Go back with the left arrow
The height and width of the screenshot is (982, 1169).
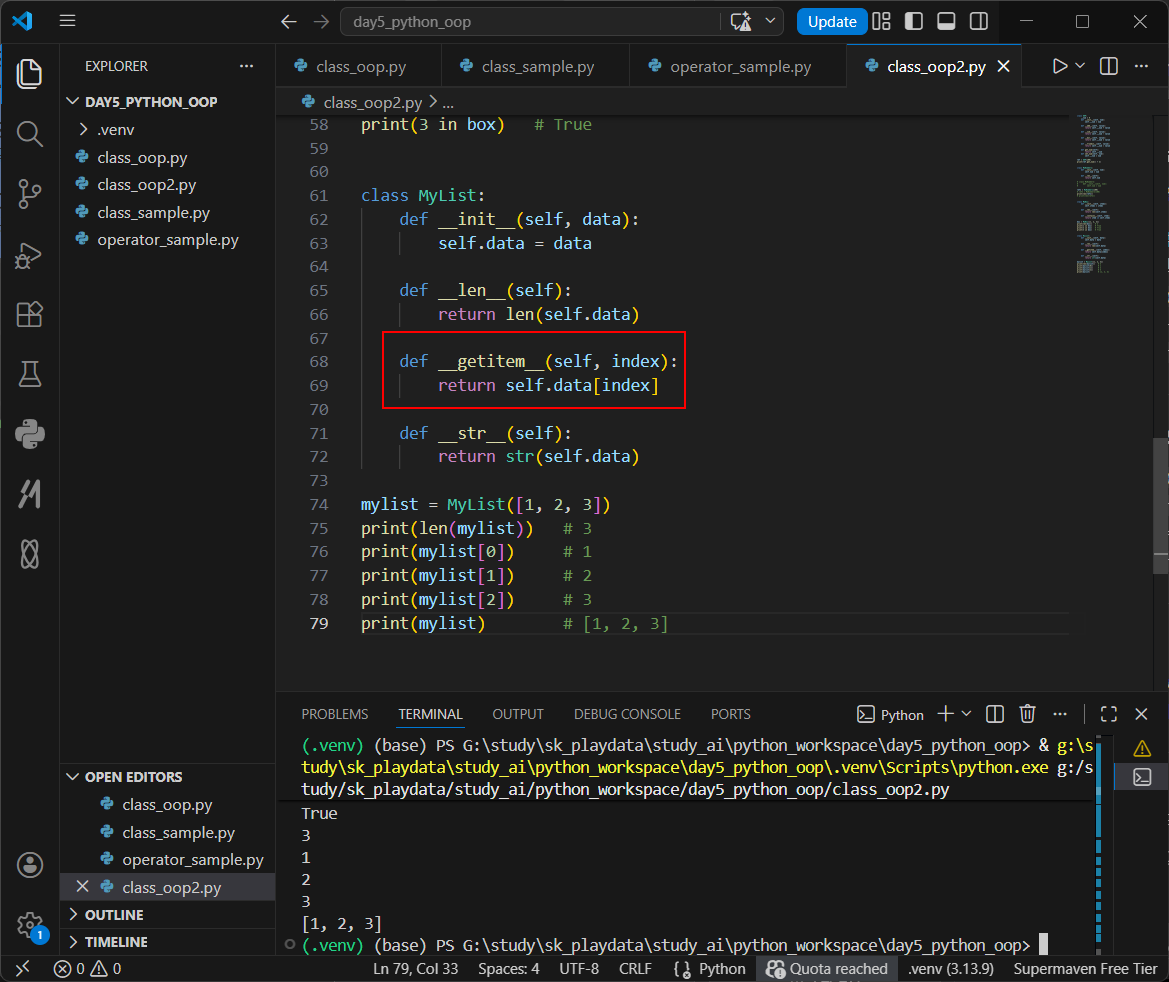point(289,22)
